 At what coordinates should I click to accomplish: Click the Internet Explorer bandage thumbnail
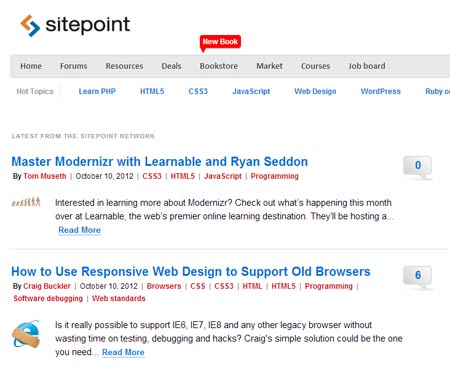coord(26,334)
